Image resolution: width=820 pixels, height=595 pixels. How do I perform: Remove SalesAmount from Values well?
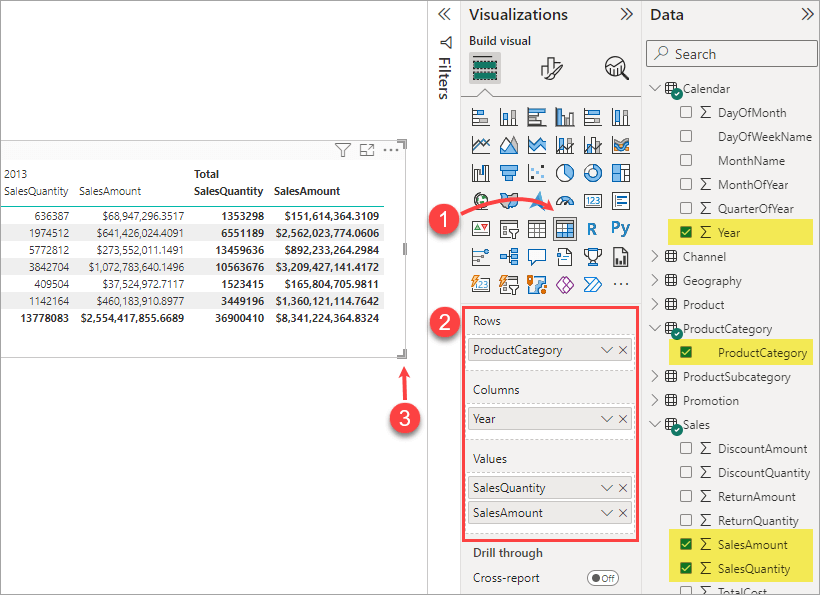pos(623,513)
